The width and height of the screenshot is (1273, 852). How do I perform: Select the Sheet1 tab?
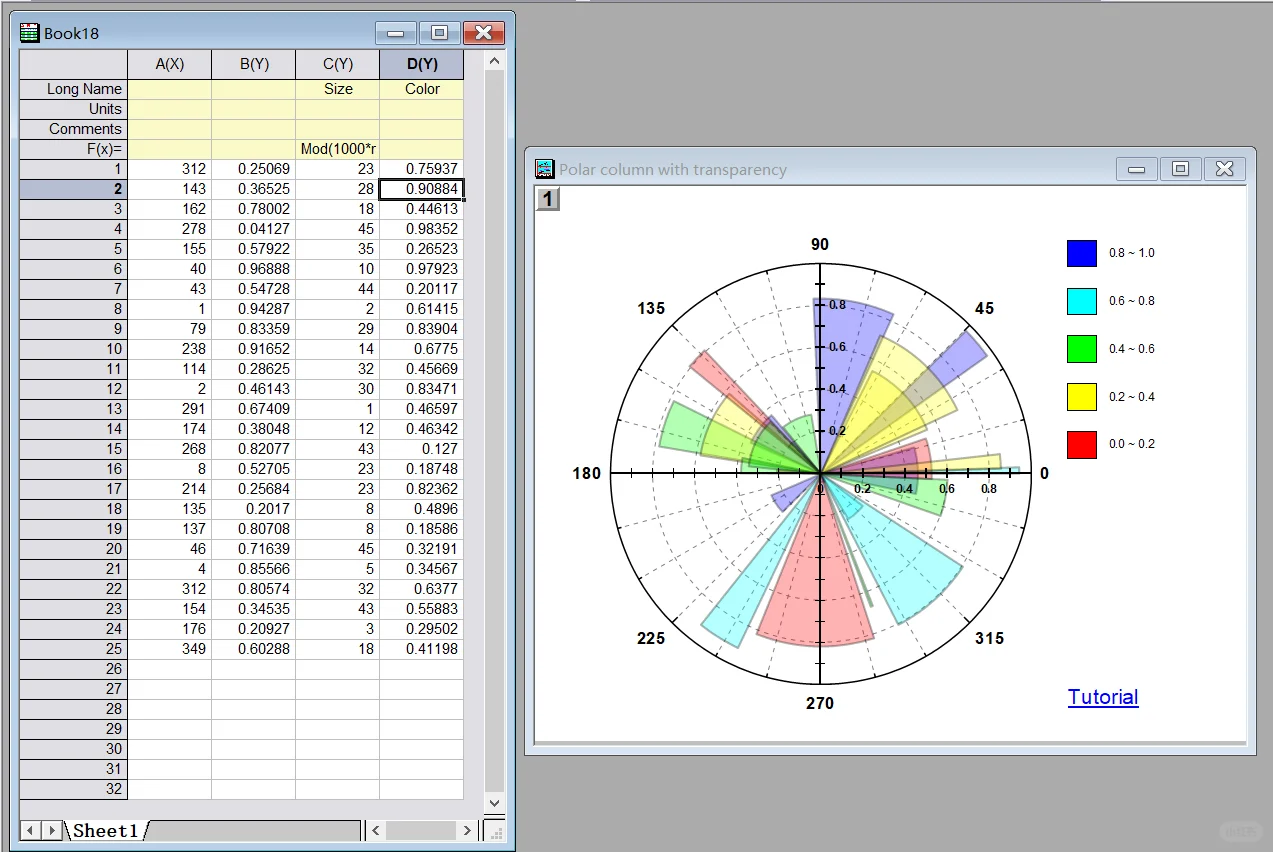click(x=106, y=830)
